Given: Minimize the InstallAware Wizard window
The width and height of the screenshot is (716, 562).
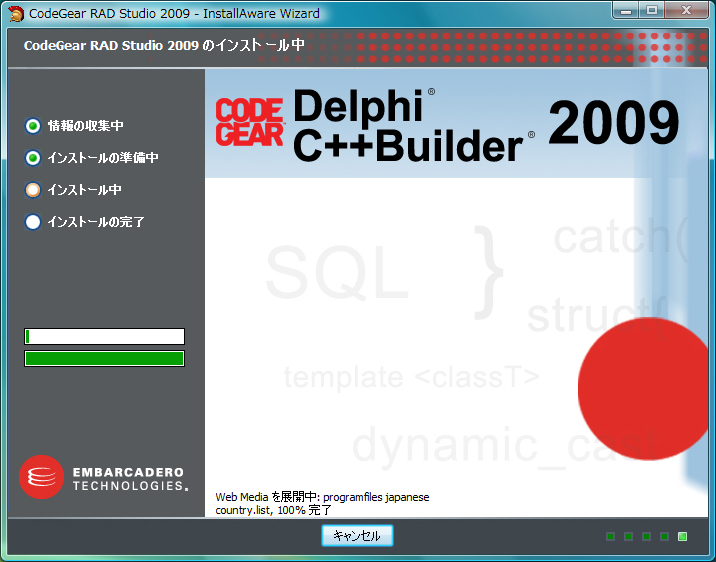Looking at the screenshot, I should [626, 11].
